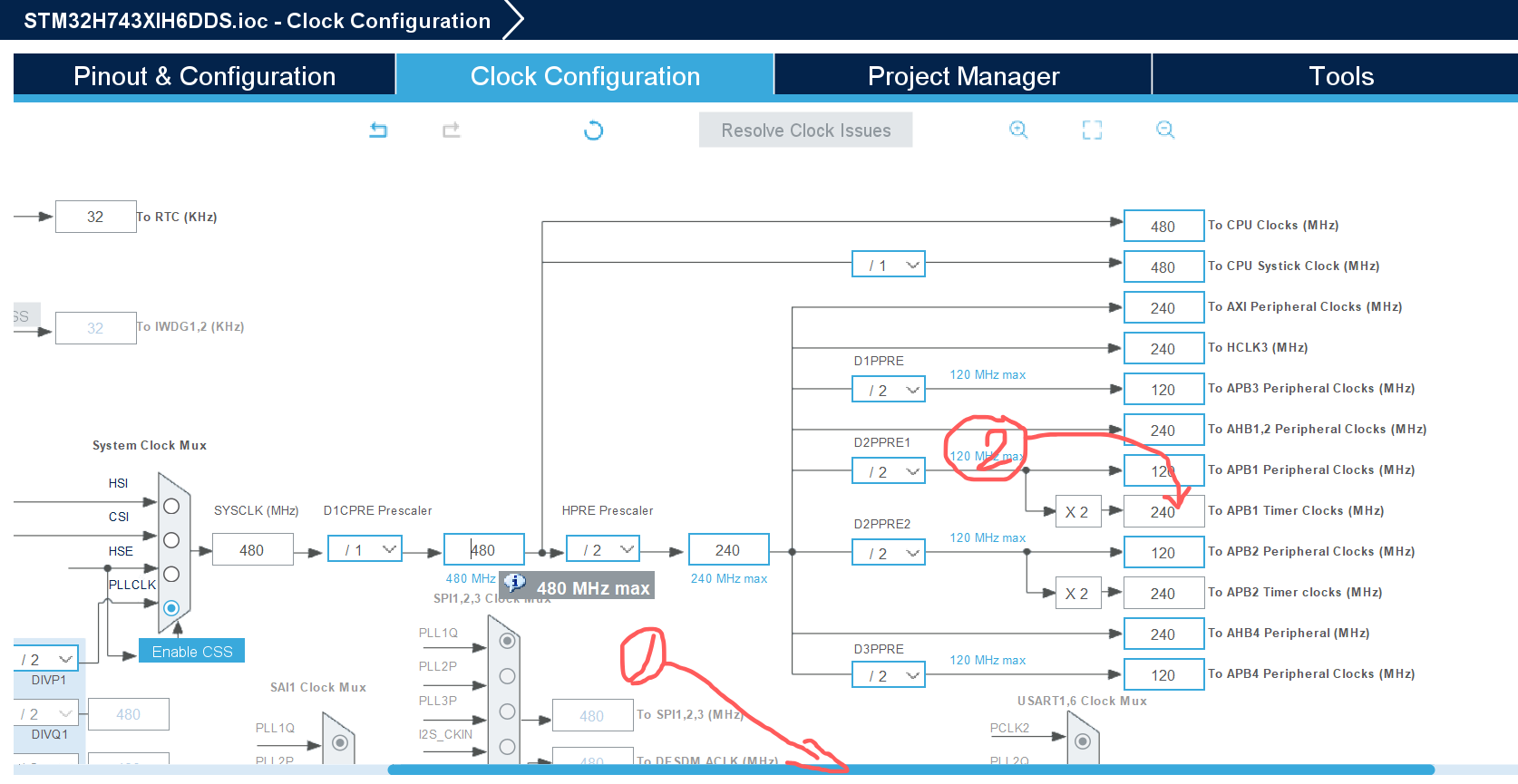This screenshot has width=1518, height=784.
Task: Select PLLCLK in System Clock Mux
Action: (x=171, y=608)
